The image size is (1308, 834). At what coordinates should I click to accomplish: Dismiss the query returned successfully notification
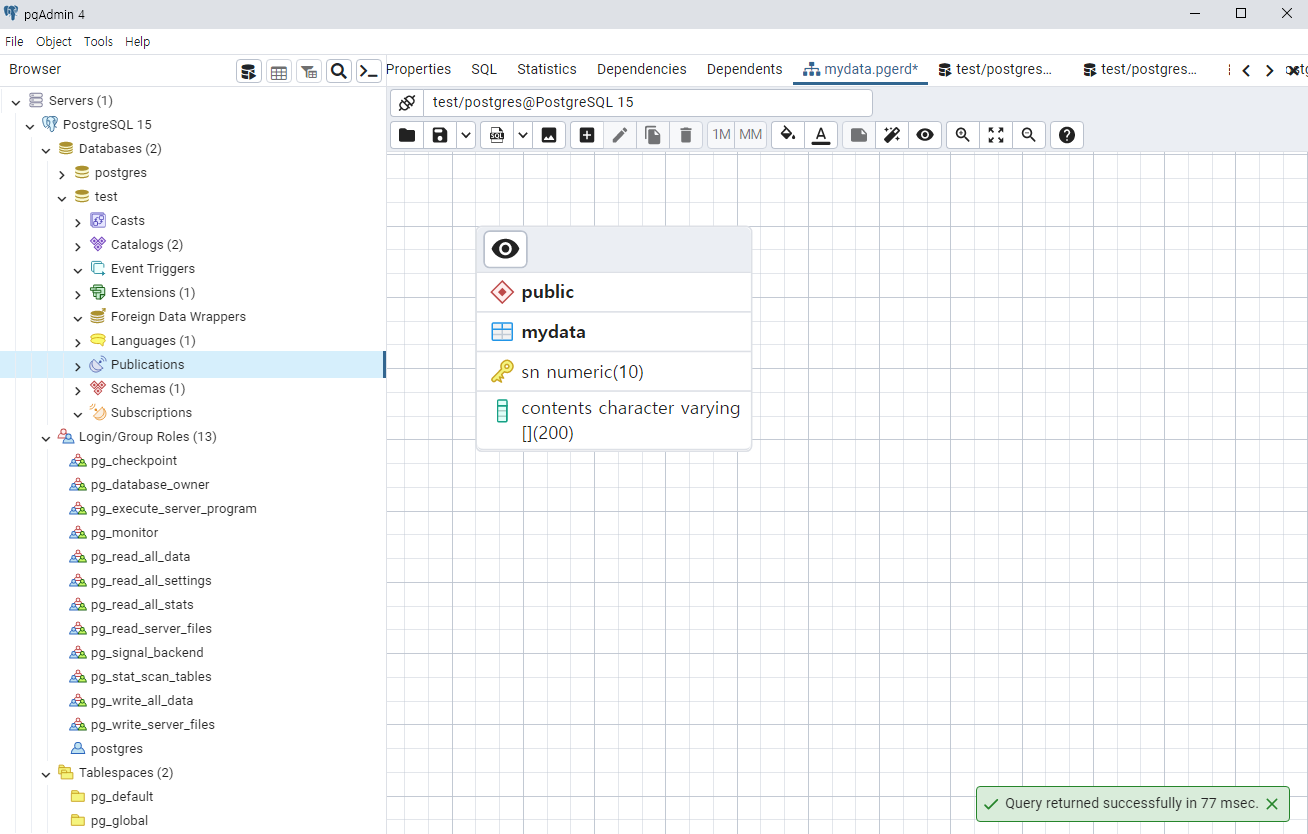(x=1272, y=804)
